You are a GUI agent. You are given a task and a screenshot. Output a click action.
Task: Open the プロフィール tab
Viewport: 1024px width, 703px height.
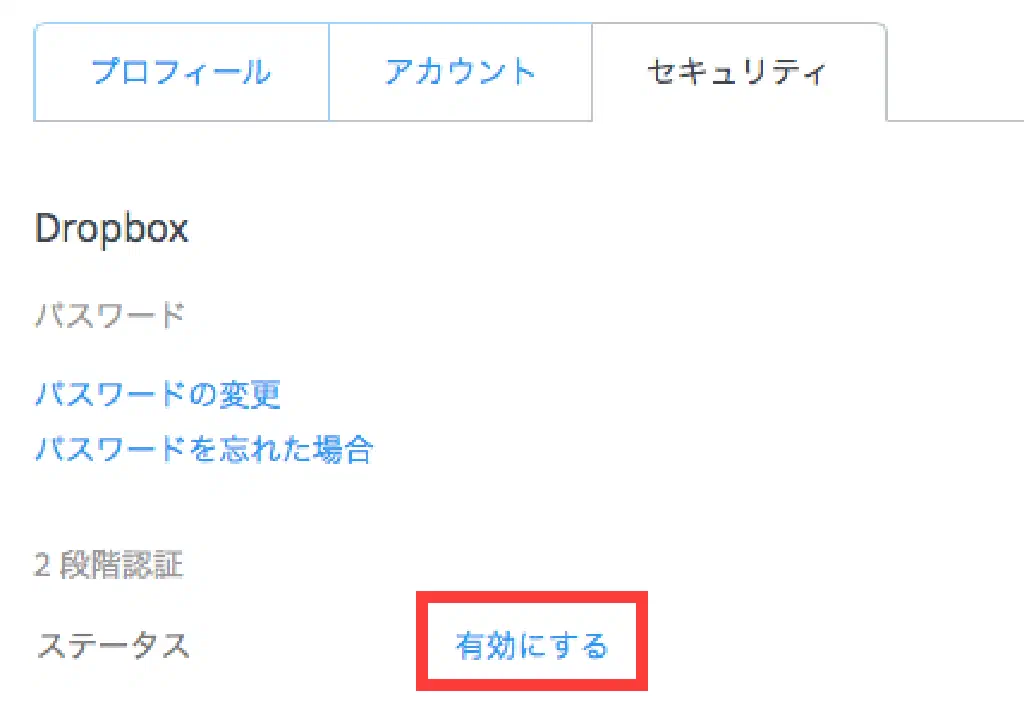pos(181,73)
